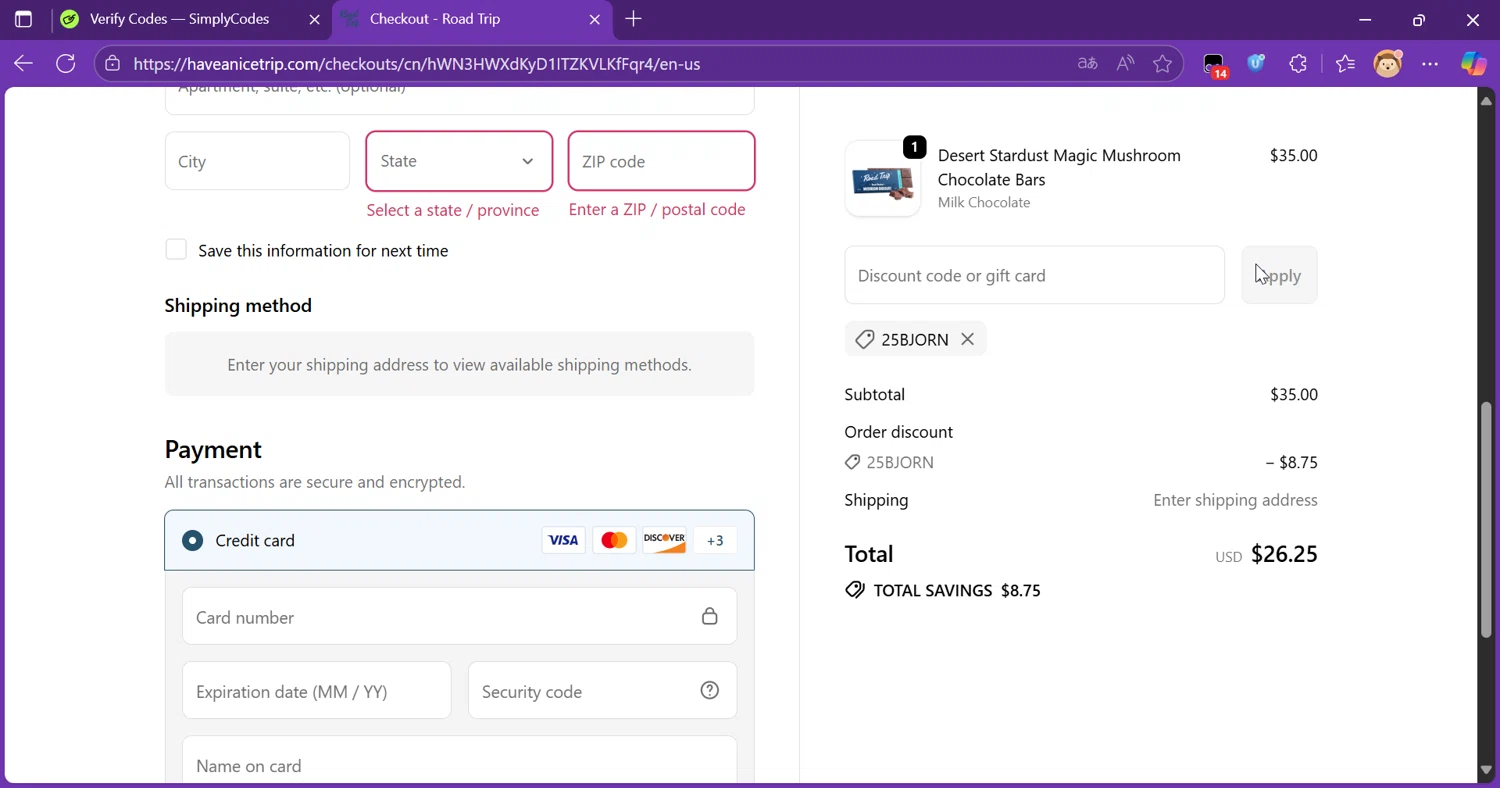The image size is (1500, 788).
Task: Click the – $8.75 order discount amount
Action: (1291, 462)
